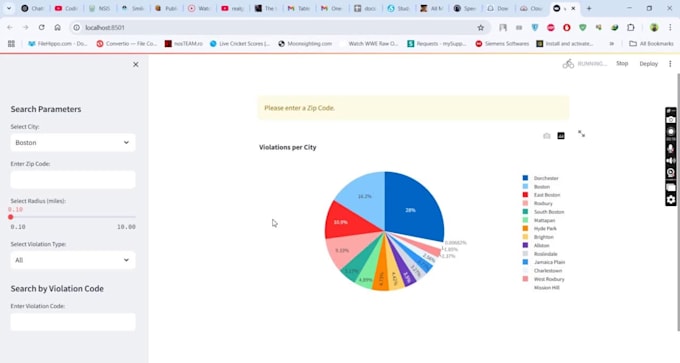Open the Live Cricket Scores bookmark
The image size is (680, 363).
click(x=240, y=44)
